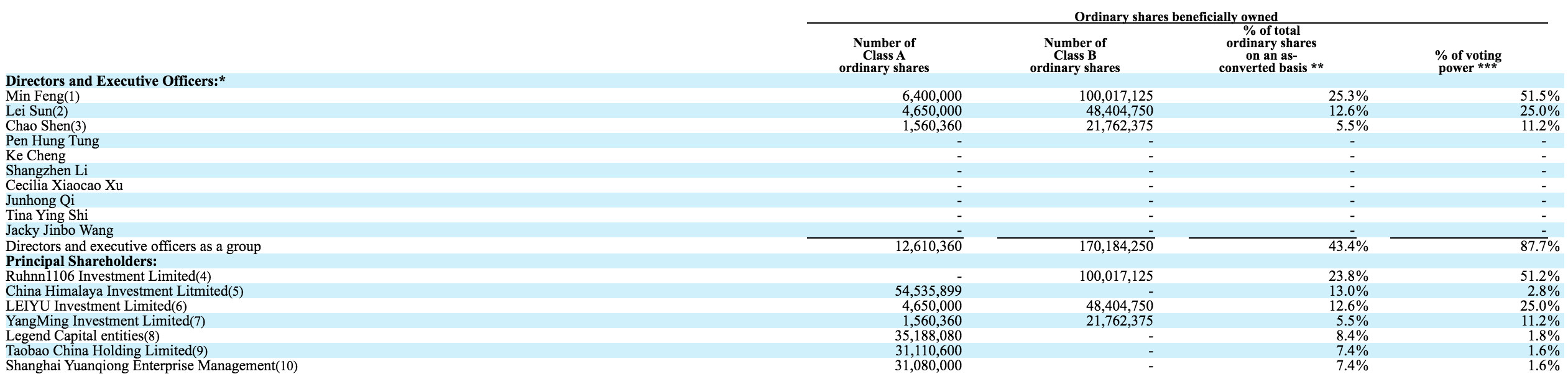Select China Himalaya's voting power 2.8%
1568x374 pixels.
[1544, 291]
